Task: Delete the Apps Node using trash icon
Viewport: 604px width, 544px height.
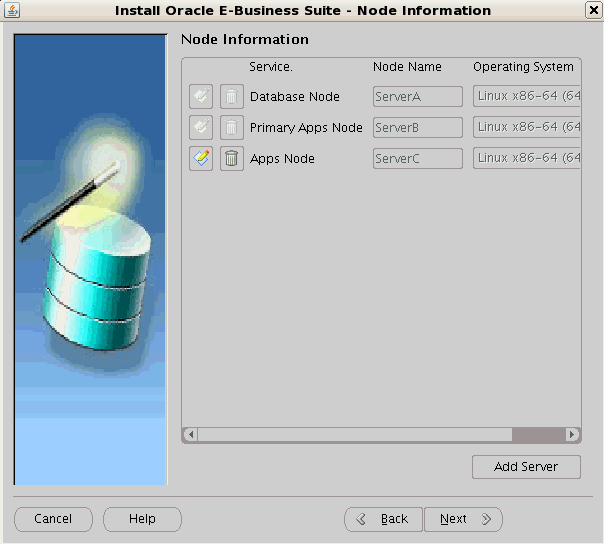Action: pyautogui.click(x=232, y=158)
